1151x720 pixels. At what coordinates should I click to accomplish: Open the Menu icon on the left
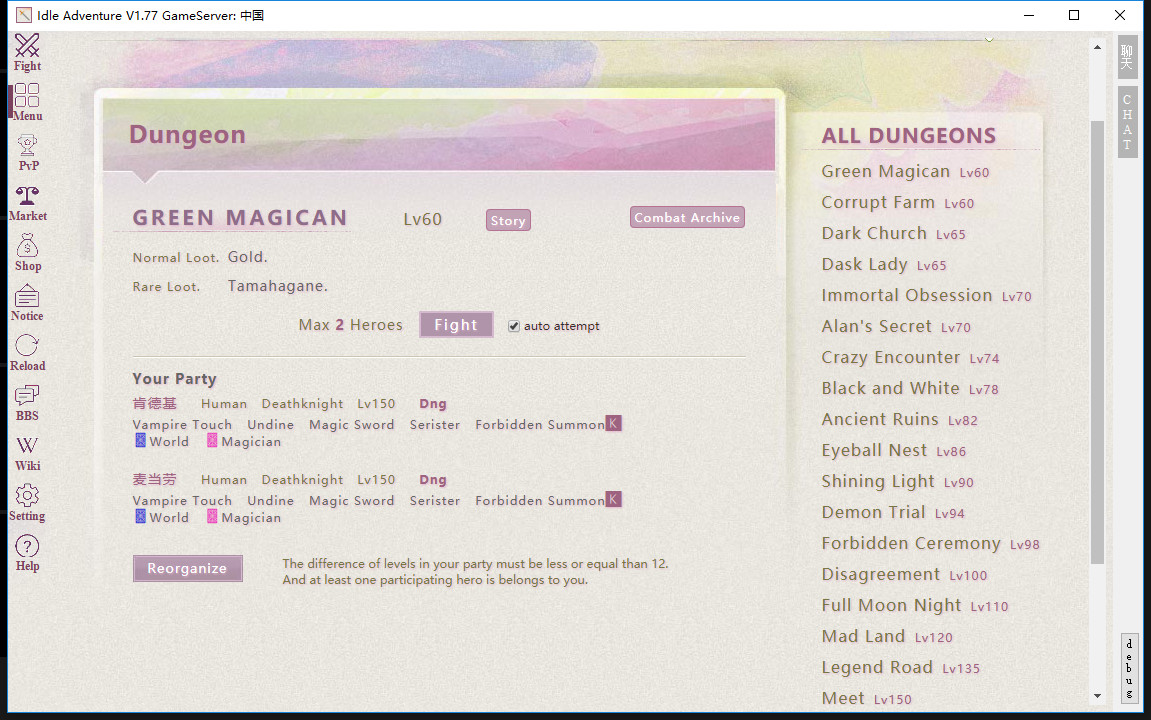click(27, 97)
